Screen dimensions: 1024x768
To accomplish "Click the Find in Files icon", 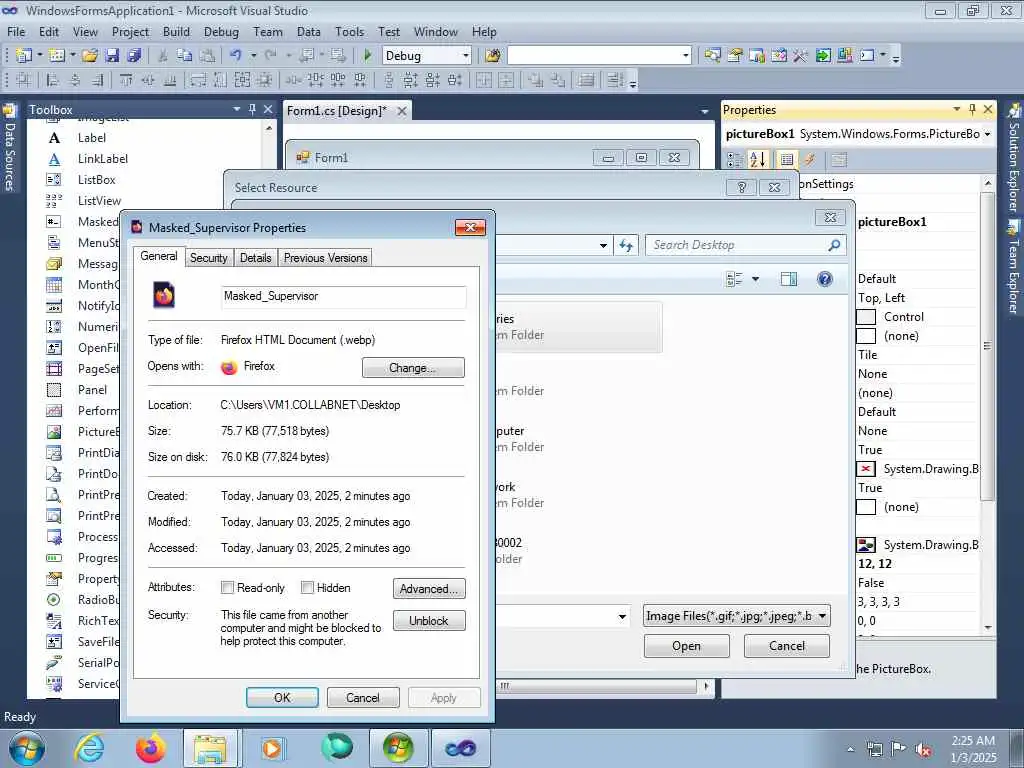I will click(x=493, y=56).
